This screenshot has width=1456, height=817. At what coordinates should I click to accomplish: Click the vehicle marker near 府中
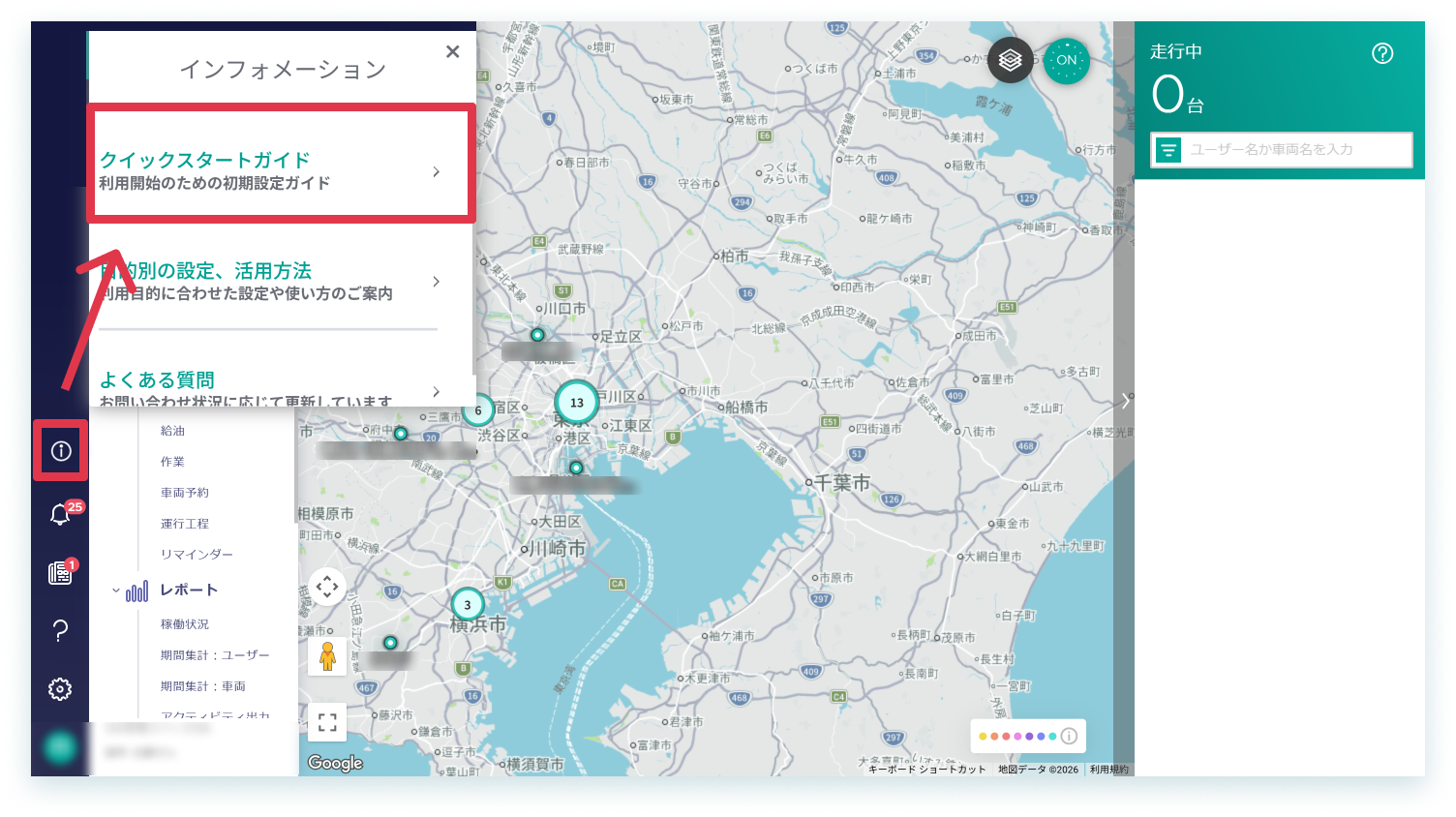pos(401,434)
